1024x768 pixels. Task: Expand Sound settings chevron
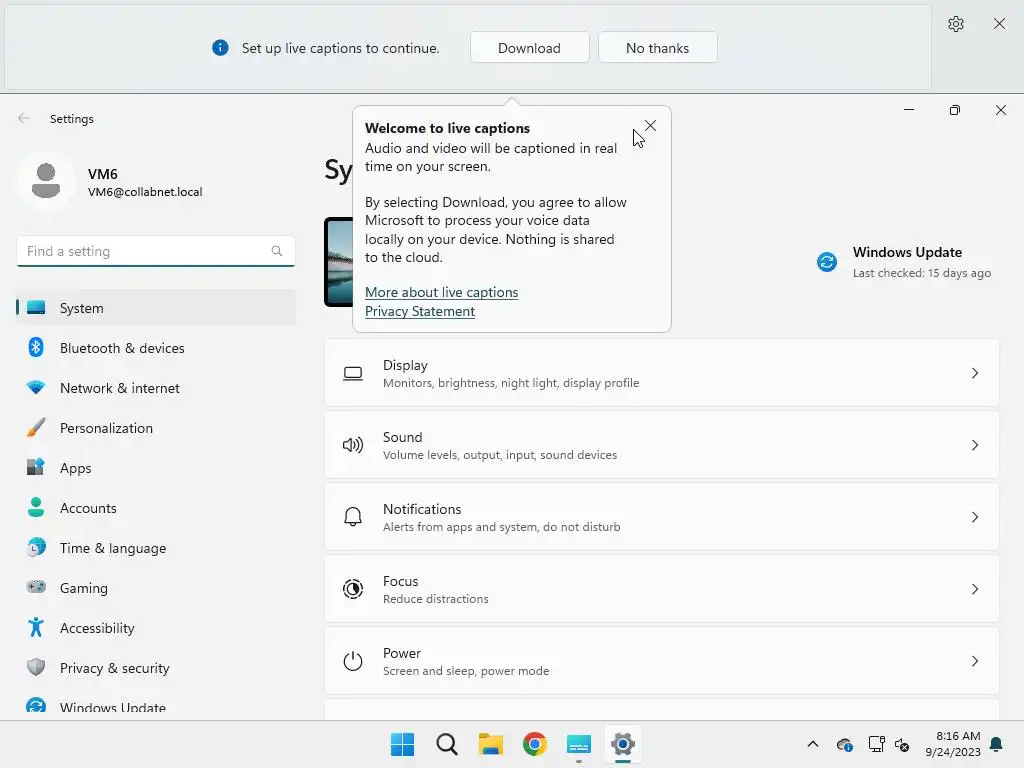974,445
